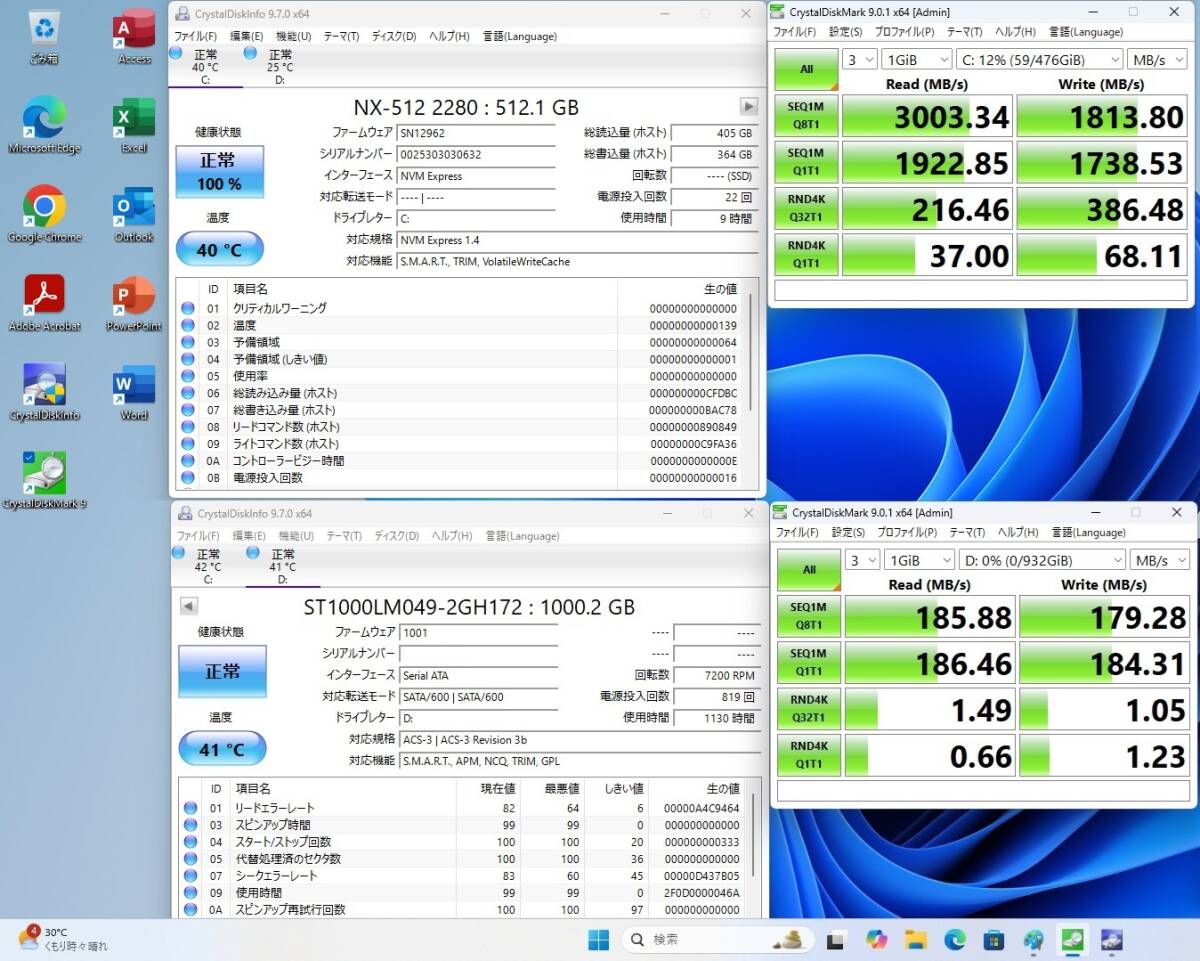This screenshot has height=961, width=1200.
Task: Click the 正常 health button for ST1000LM049
Action: [222, 671]
